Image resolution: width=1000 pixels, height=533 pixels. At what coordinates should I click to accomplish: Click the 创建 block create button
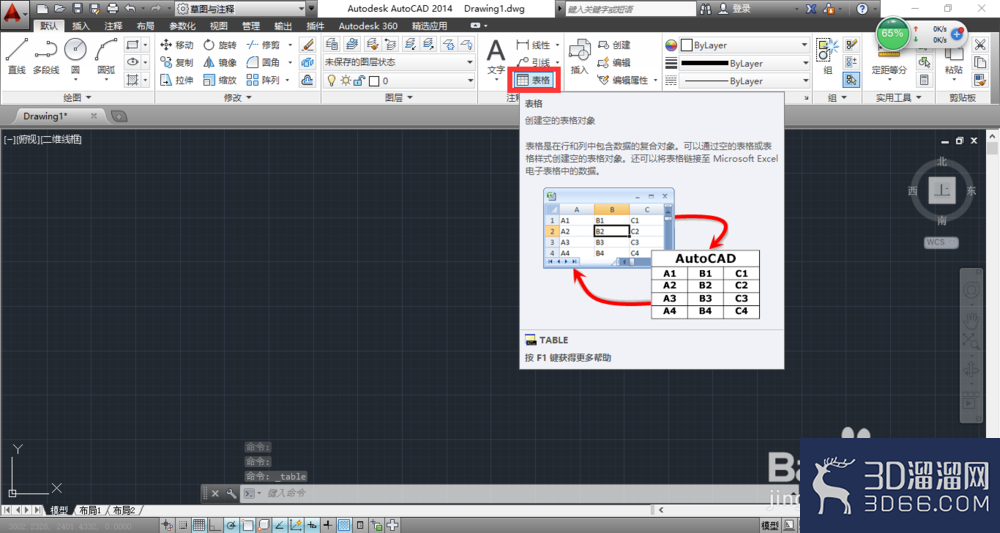[x=615, y=45]
